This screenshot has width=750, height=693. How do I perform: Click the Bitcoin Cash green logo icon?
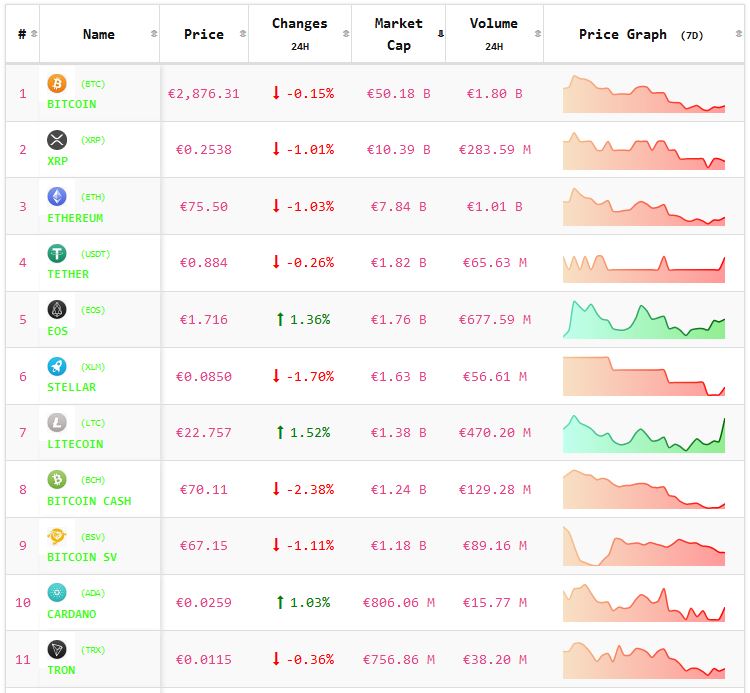(57, 480)
